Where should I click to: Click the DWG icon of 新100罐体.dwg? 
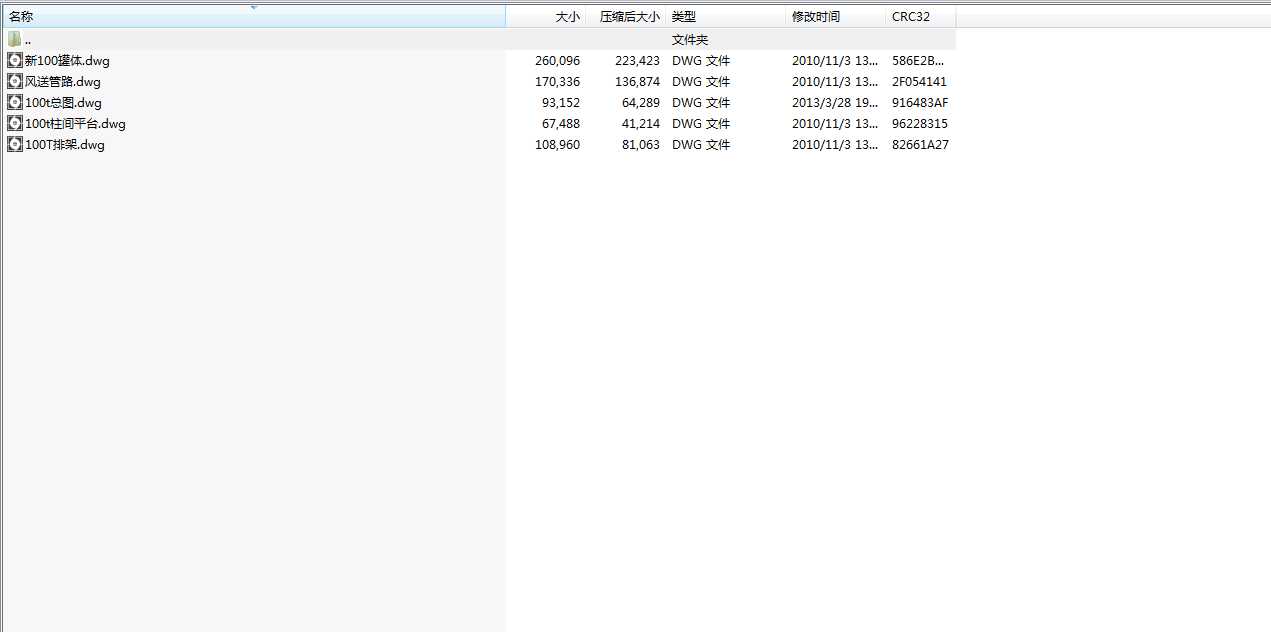(14, 60)
